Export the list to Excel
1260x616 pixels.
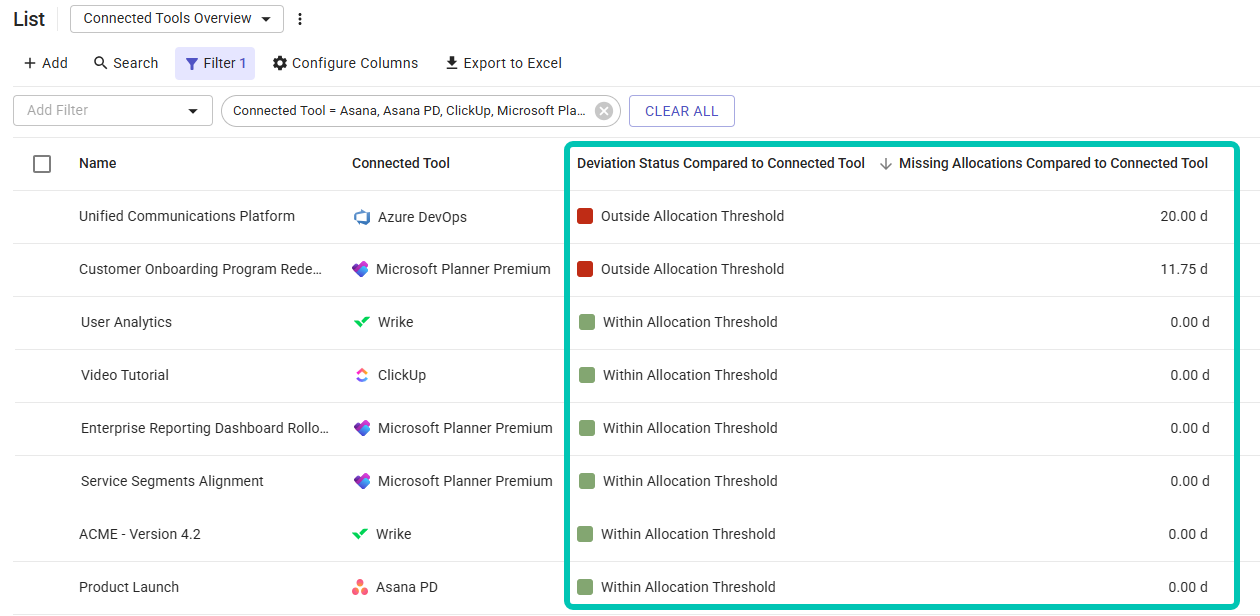pyautogui.click(x=503, y=63)
